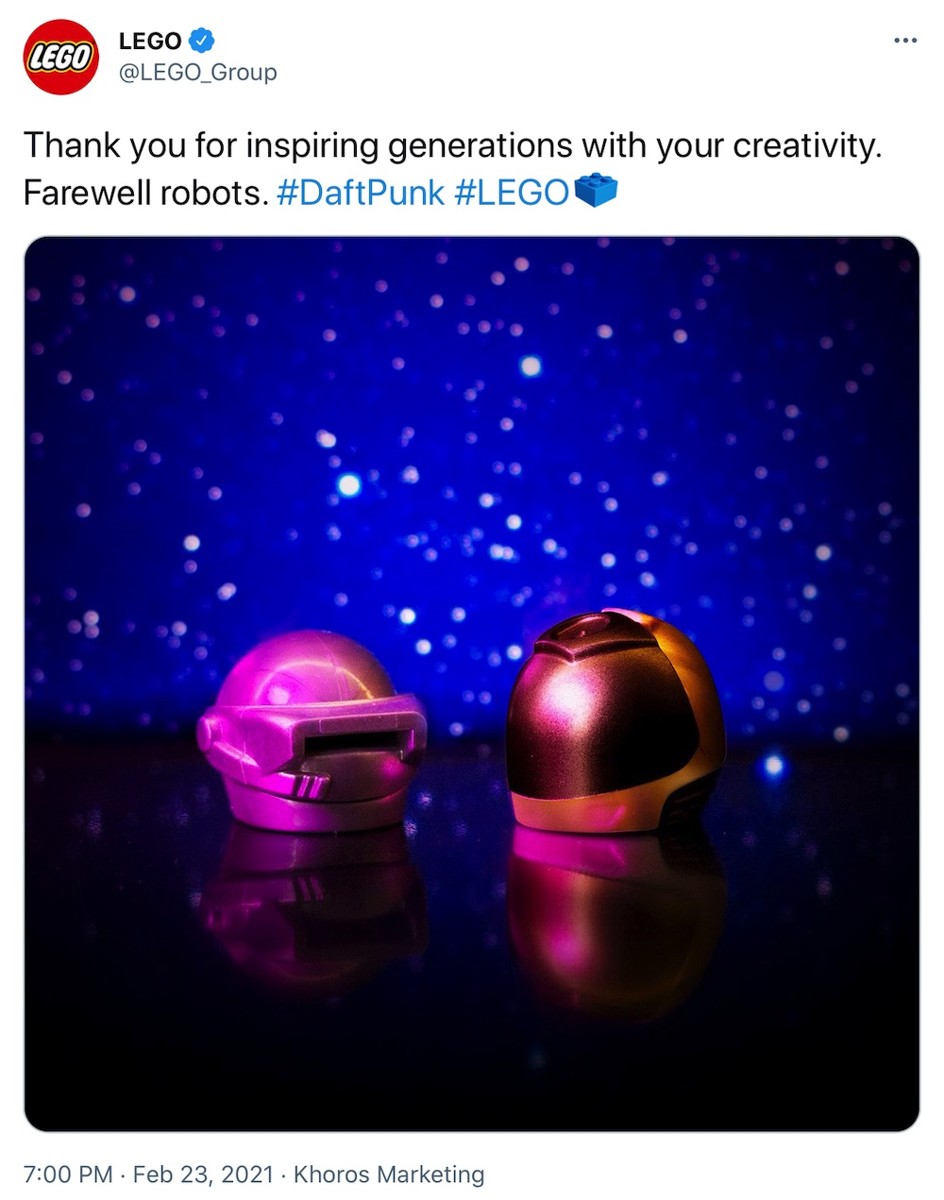Open the Khoros Marketing source label
This screenshot has height=1200, width=944.
(x=389, y=1174)
